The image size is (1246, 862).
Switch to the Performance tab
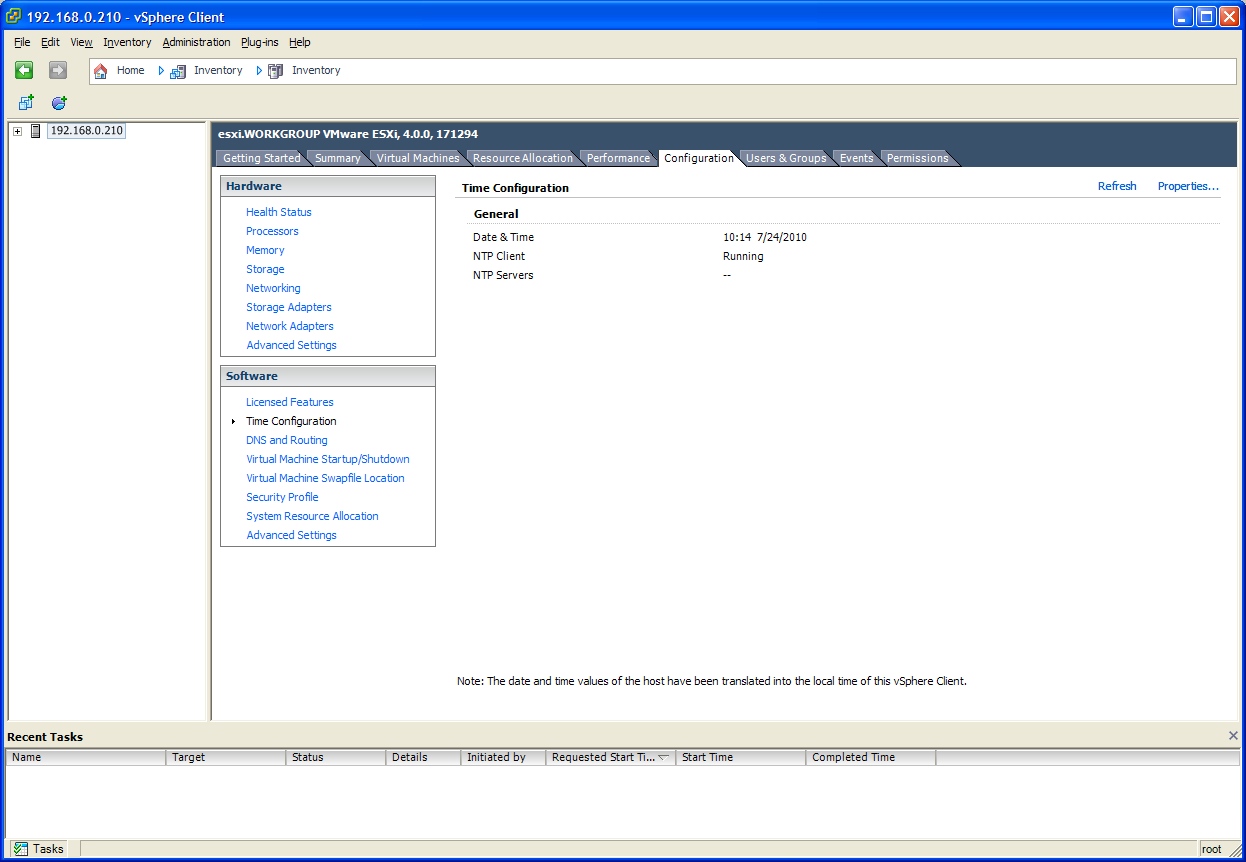(x=618, y=158)
